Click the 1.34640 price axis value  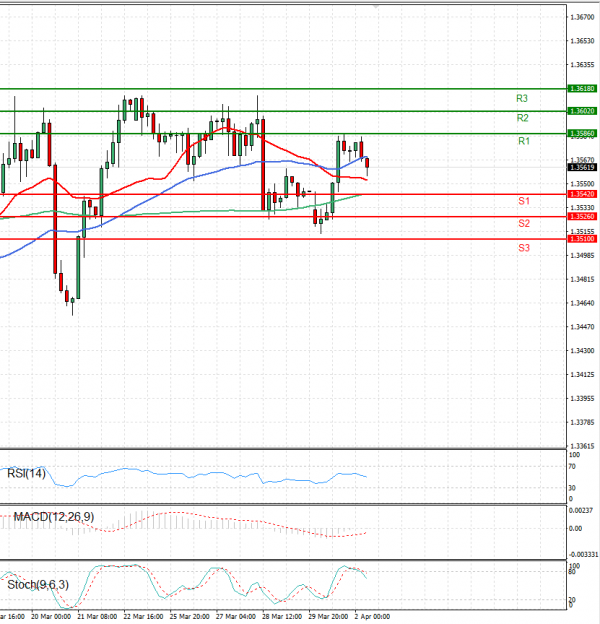pos(582,303)
